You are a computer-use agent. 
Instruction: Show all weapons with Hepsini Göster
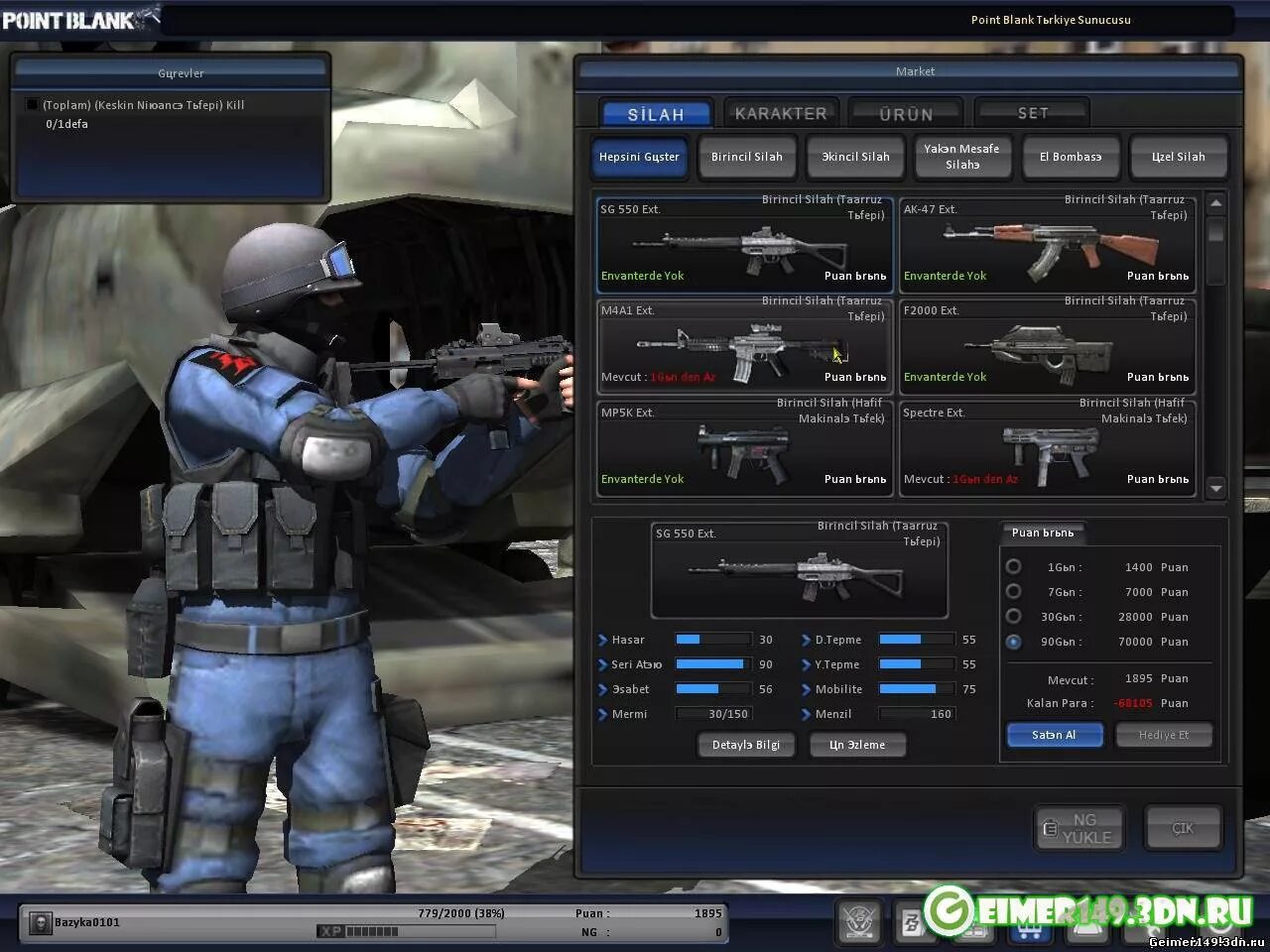coord(639,157)
